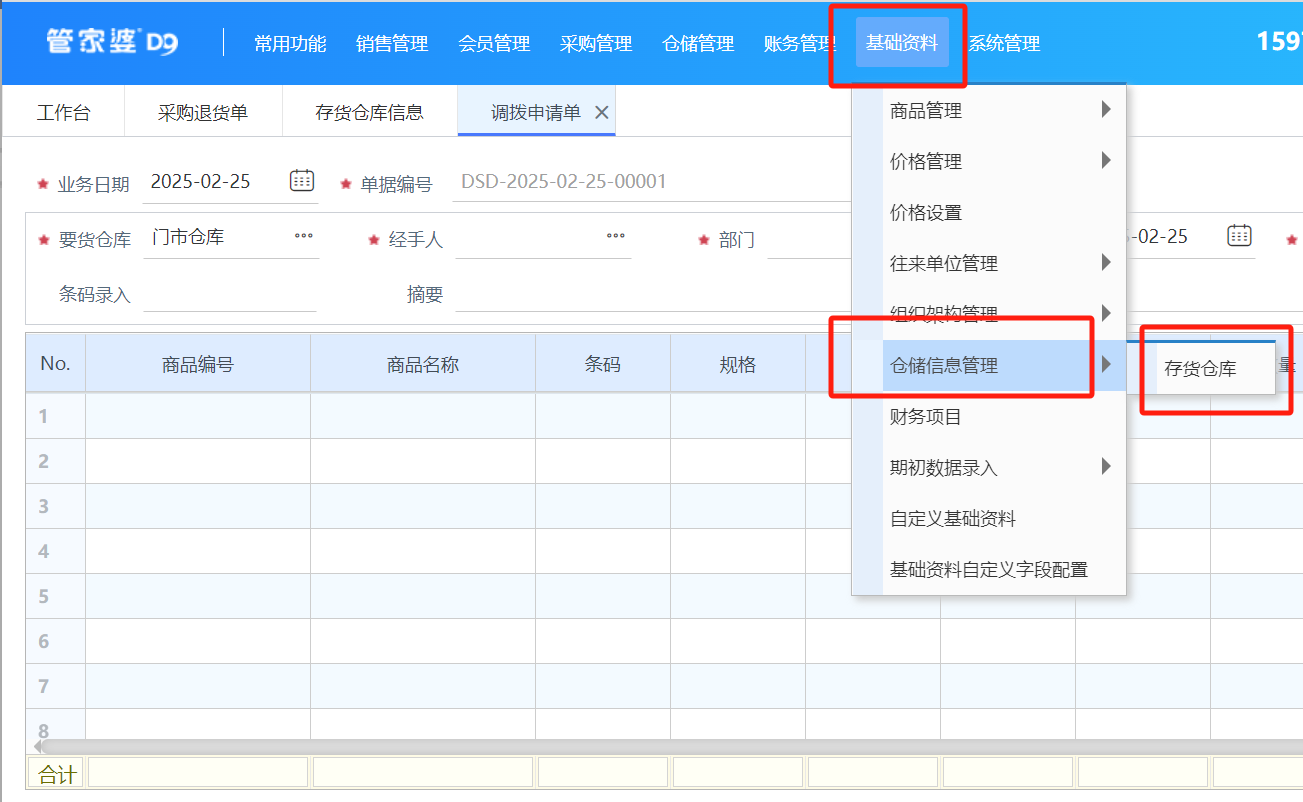Image resolution: width=1303 pixels, height=802 pixels.
Task: Open 仓储管理 in the top navigation
Action: (698, 44)
